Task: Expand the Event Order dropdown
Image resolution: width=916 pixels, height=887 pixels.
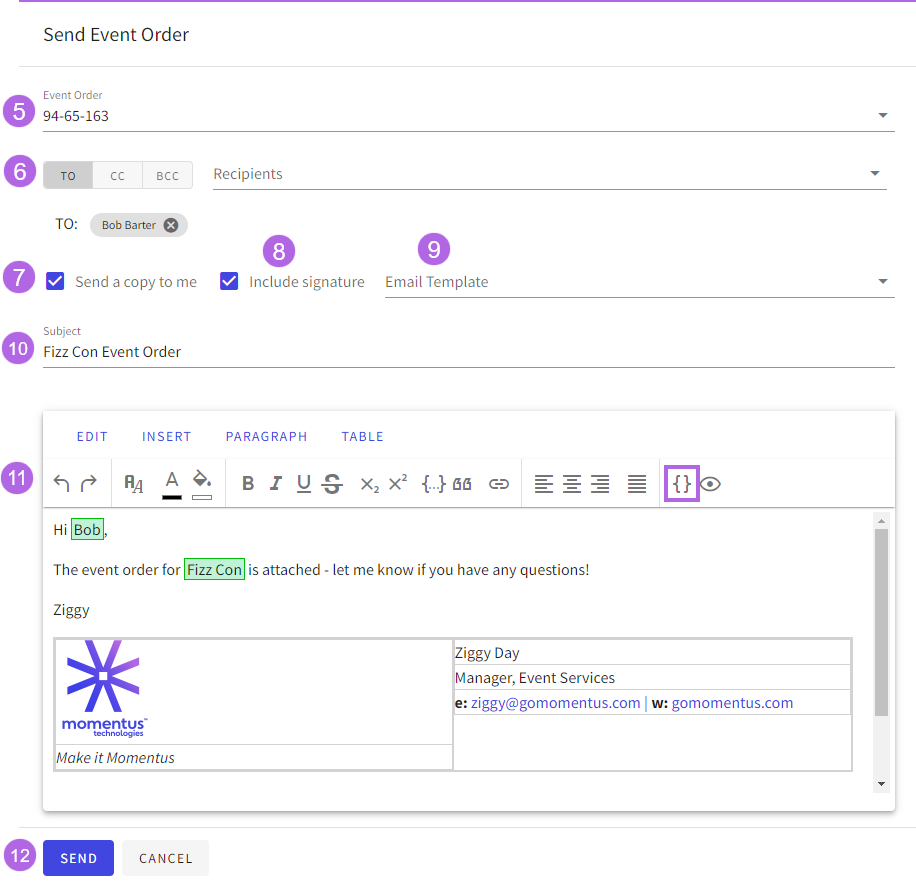Action: 883,116
